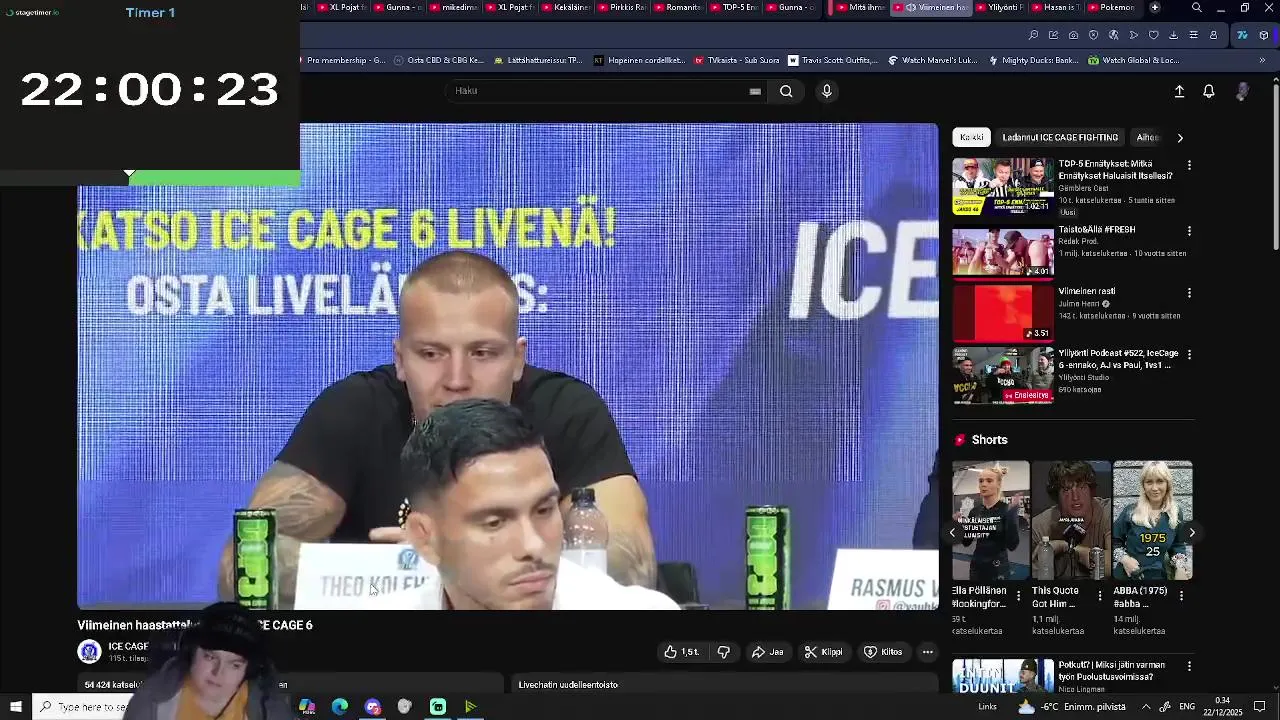
Task: Show hidden bookmarks overflow chevron
Action: [1262, 60]
